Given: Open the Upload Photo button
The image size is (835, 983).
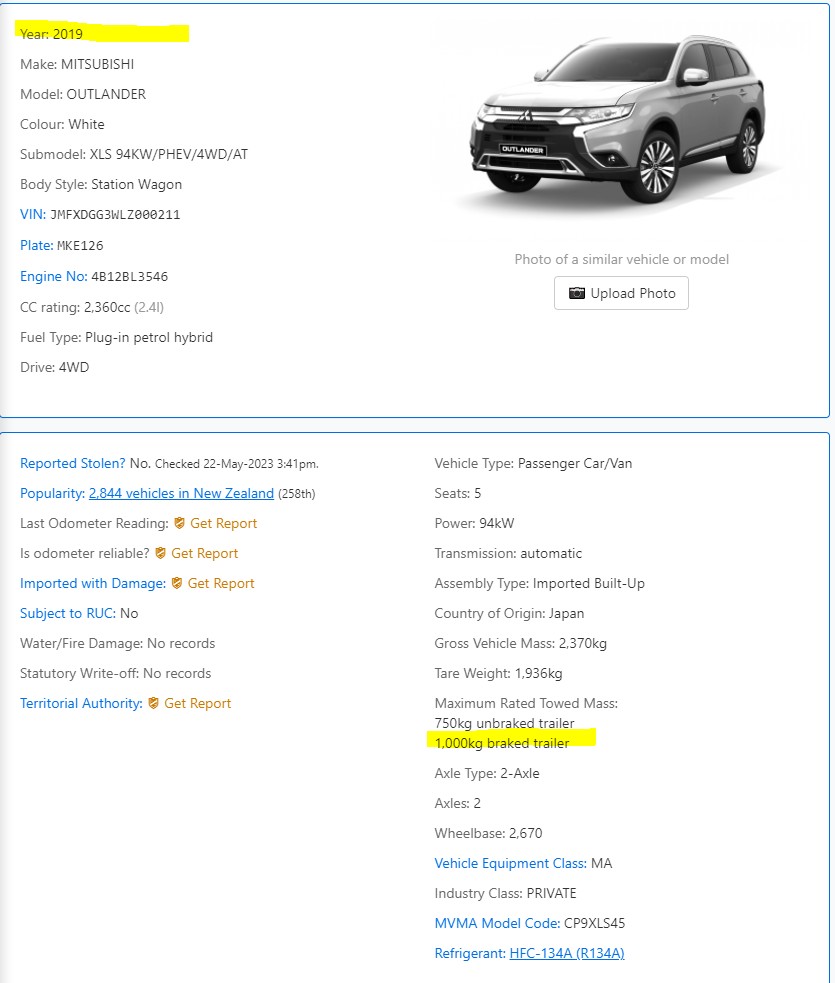Looking at the screenshot, I should (621, 293).
